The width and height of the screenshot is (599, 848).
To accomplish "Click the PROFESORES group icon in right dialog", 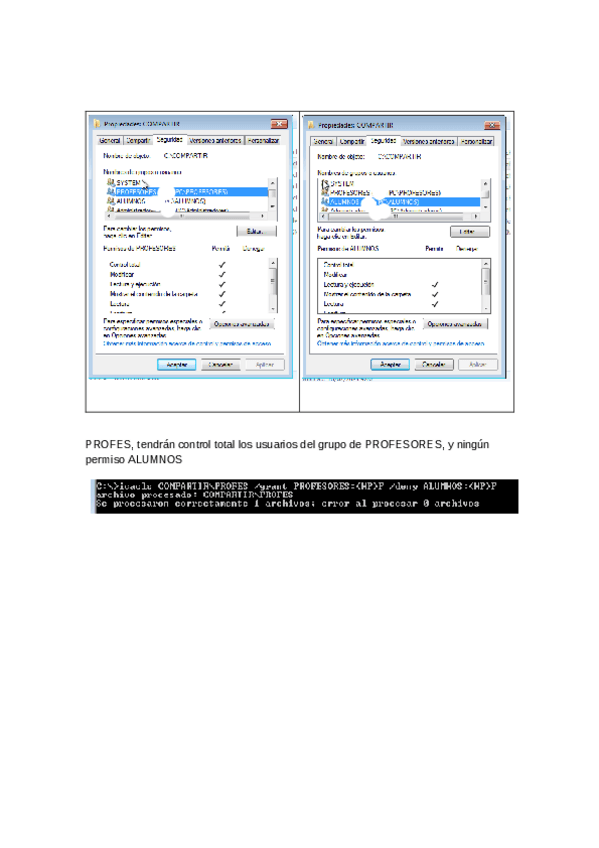I will 325,193.
